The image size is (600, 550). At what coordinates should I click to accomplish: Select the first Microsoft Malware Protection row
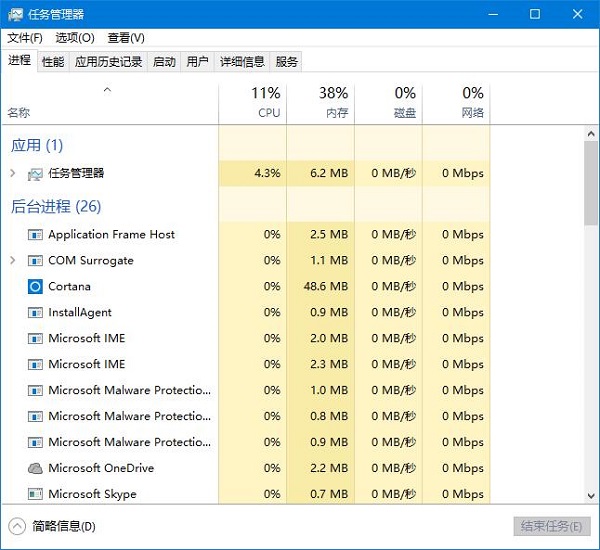130,390
